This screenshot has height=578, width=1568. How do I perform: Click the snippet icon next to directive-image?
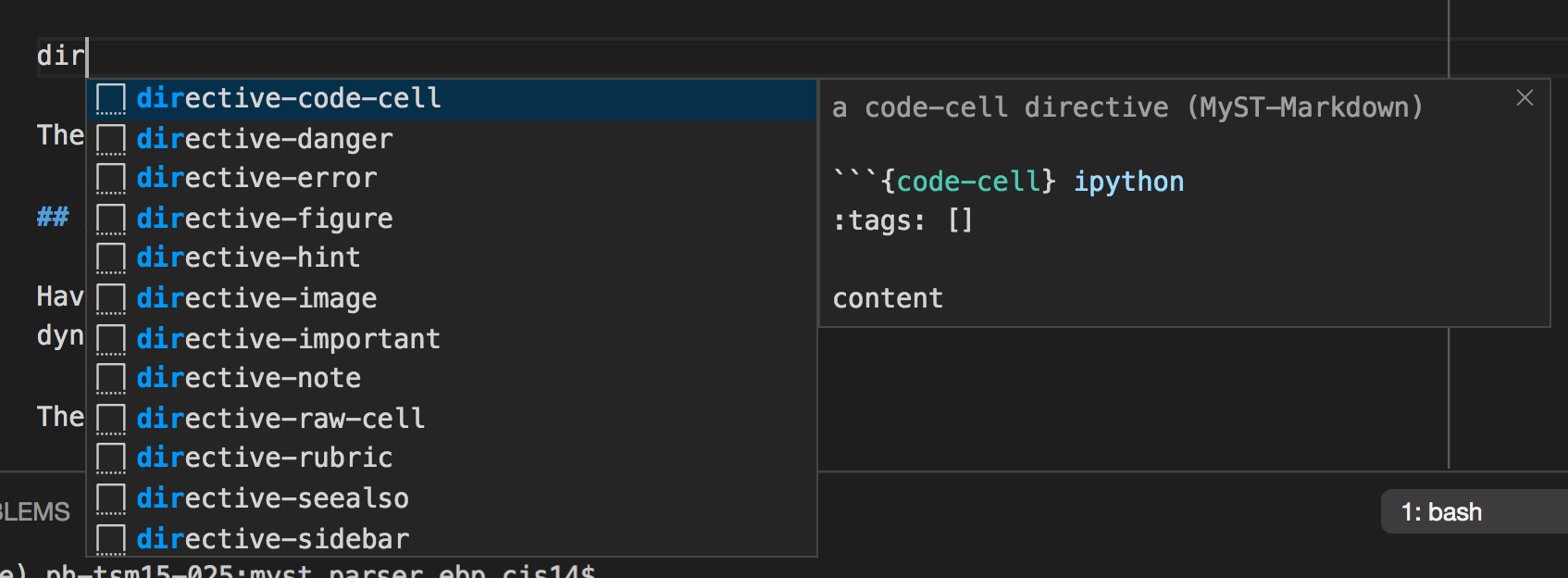pos(111,297)
